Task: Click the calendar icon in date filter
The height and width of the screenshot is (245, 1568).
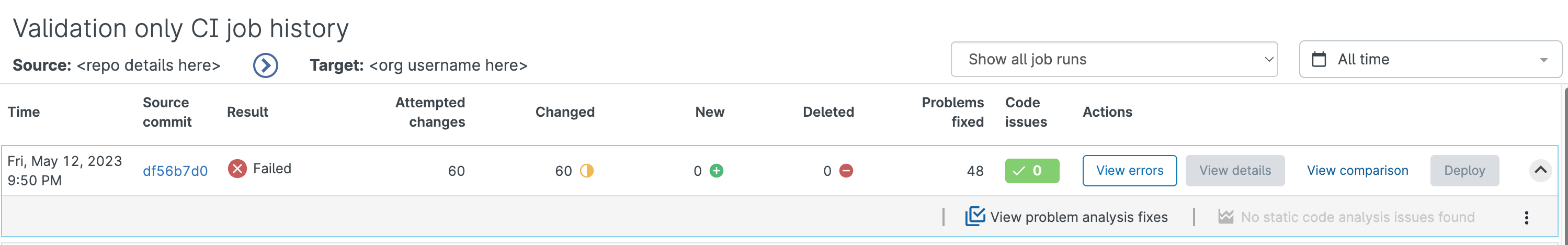Action: point(1319,59)
